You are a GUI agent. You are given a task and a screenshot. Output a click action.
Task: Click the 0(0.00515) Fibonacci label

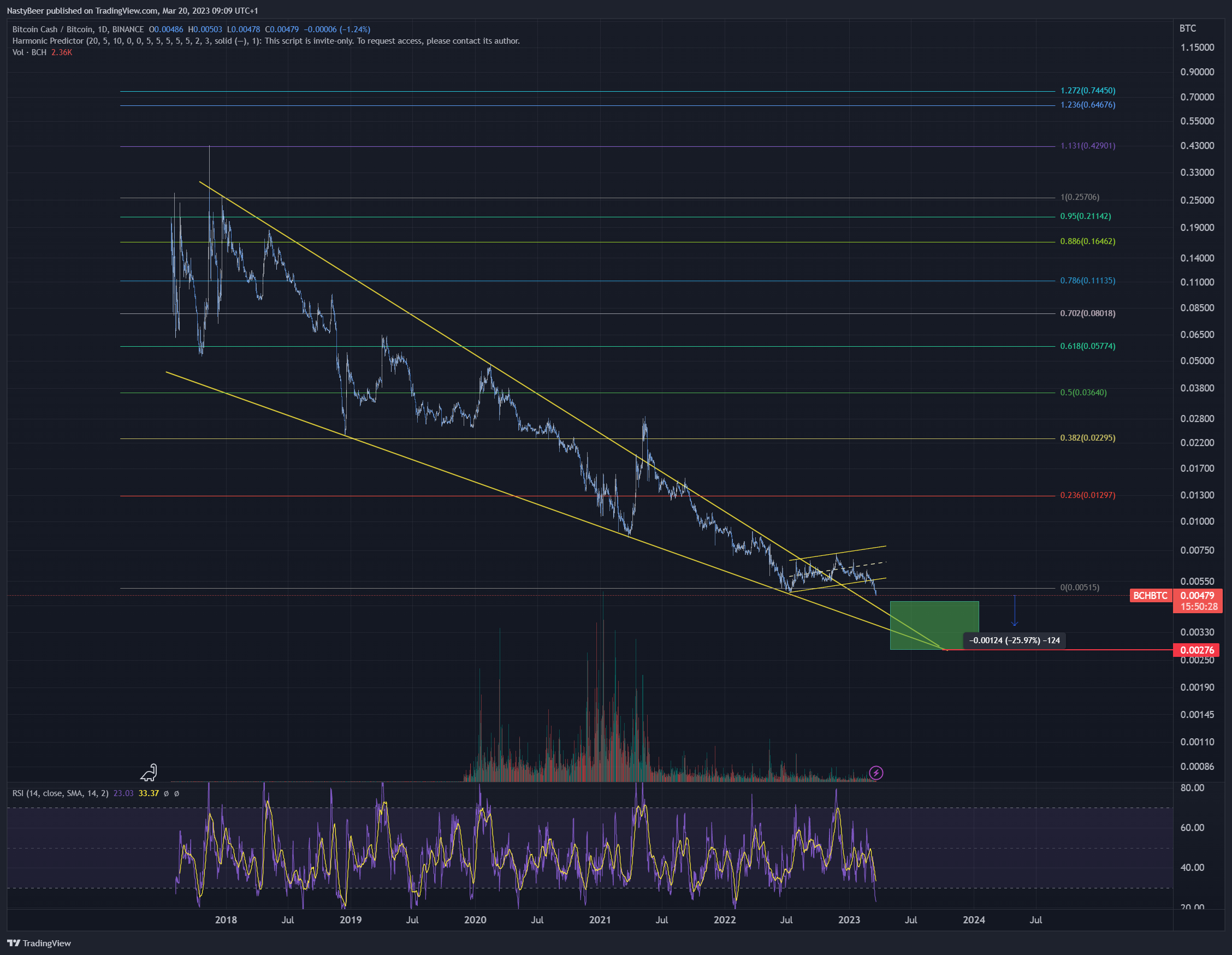click(1080, 587)
